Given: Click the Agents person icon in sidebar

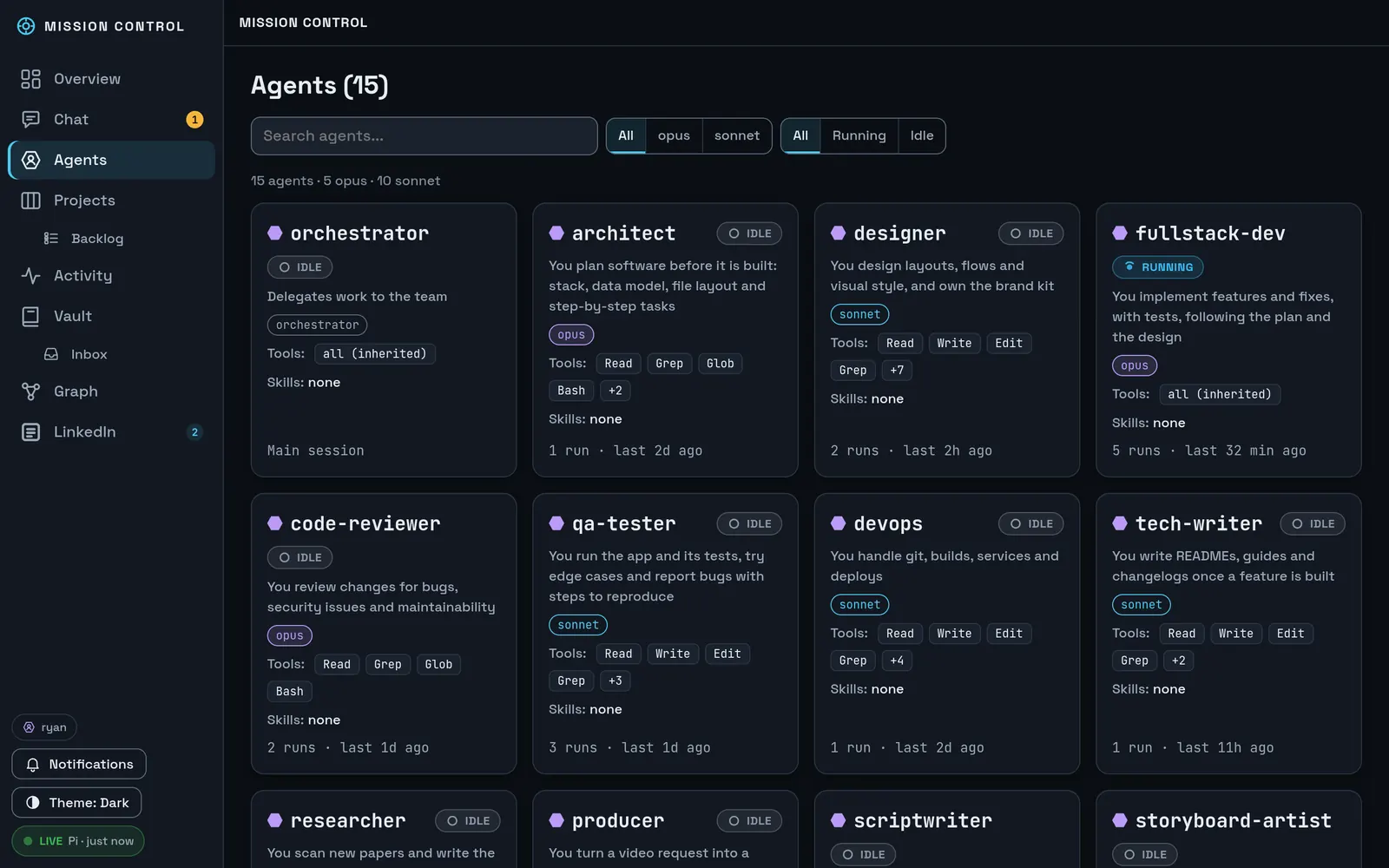Looking at the screenshot, I should click(x=30, y=160).
